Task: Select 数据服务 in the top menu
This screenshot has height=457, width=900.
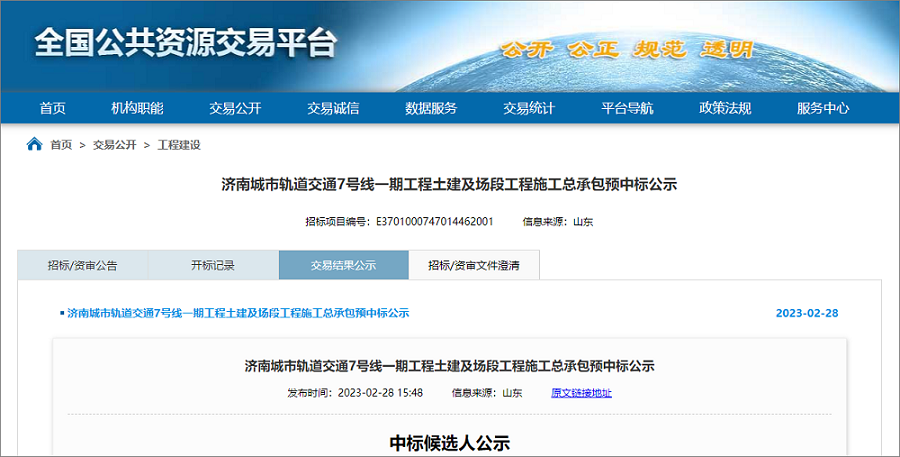Action: pyautogui.click(x=431, y=108)
